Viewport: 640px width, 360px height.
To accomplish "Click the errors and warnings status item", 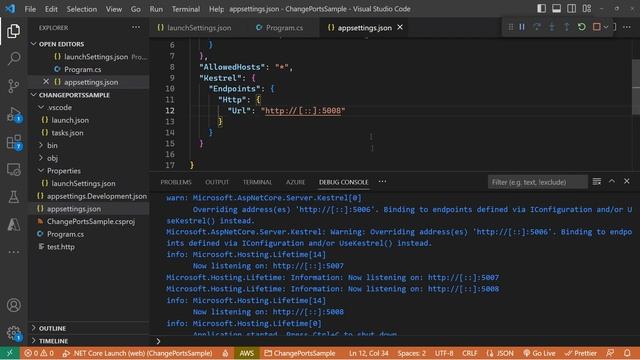I will (x=39, y=353).
